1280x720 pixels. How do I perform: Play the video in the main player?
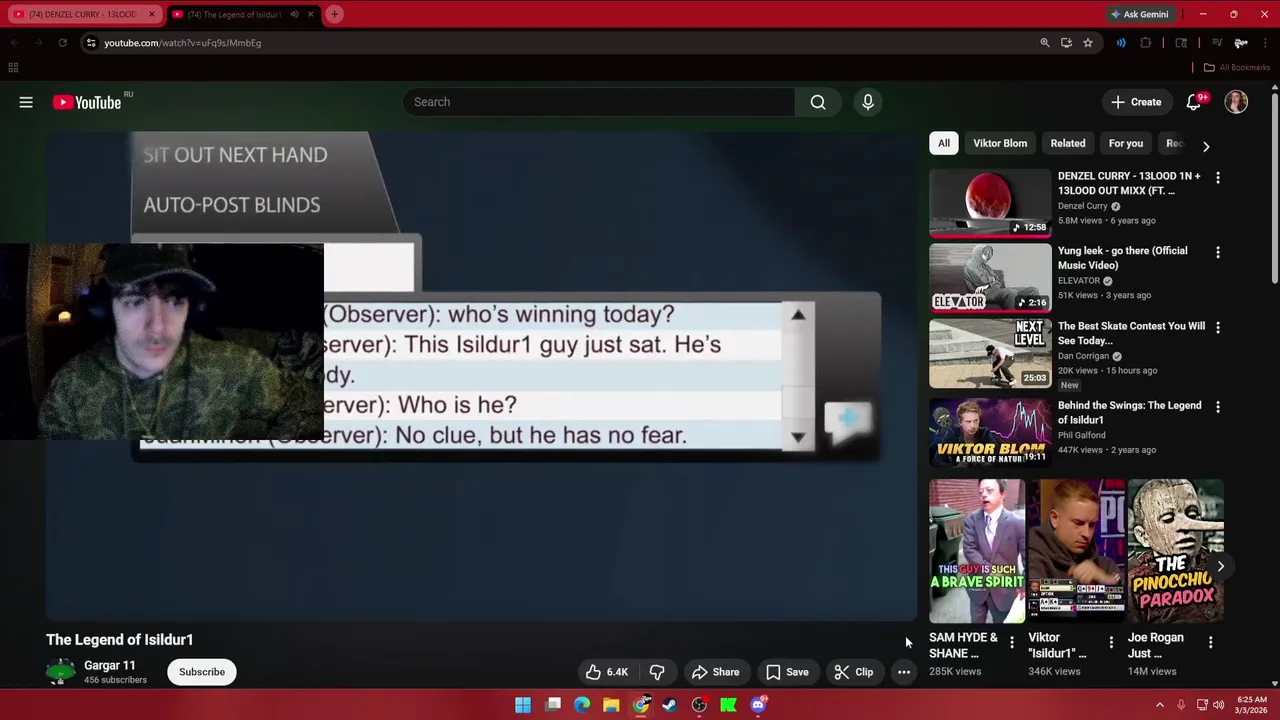(x=481, y=376)
